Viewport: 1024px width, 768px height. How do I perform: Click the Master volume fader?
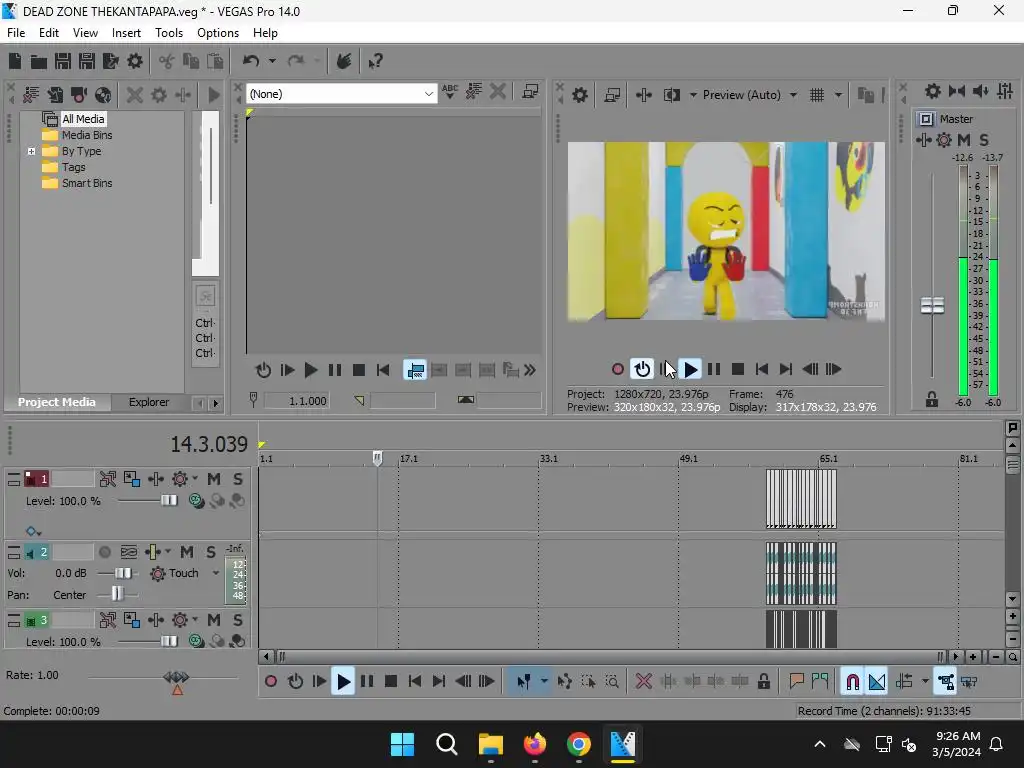(932, 306)
